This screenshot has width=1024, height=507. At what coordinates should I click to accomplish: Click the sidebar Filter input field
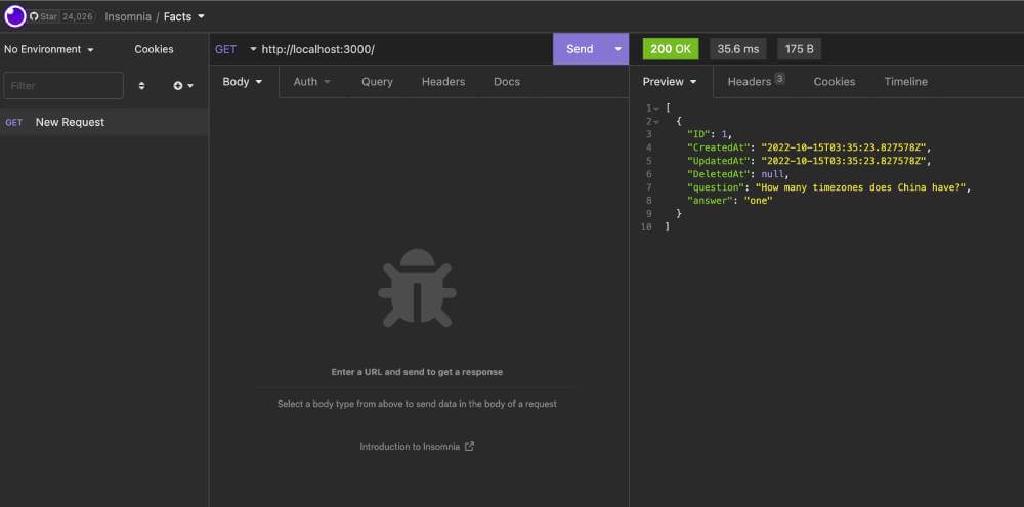tap(63, 86)
